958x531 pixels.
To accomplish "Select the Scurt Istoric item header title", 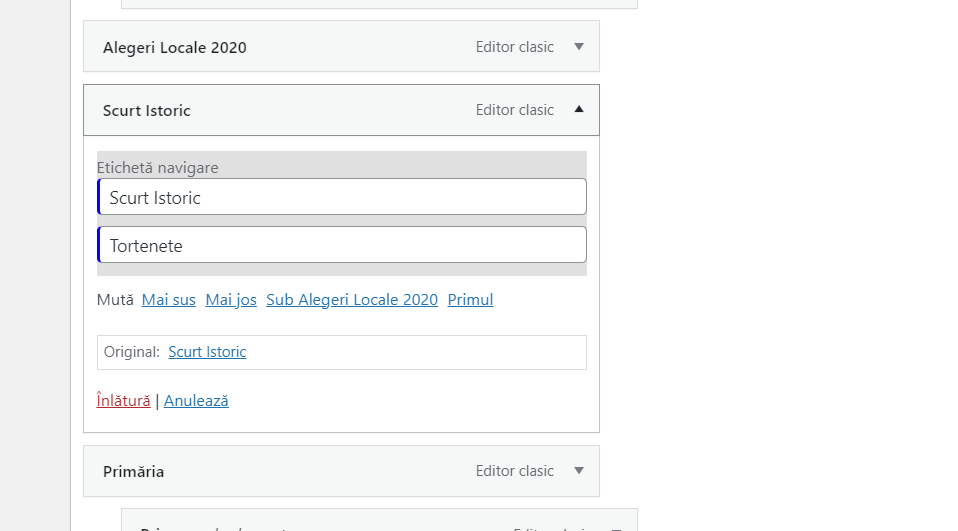I will click(147, 111).
